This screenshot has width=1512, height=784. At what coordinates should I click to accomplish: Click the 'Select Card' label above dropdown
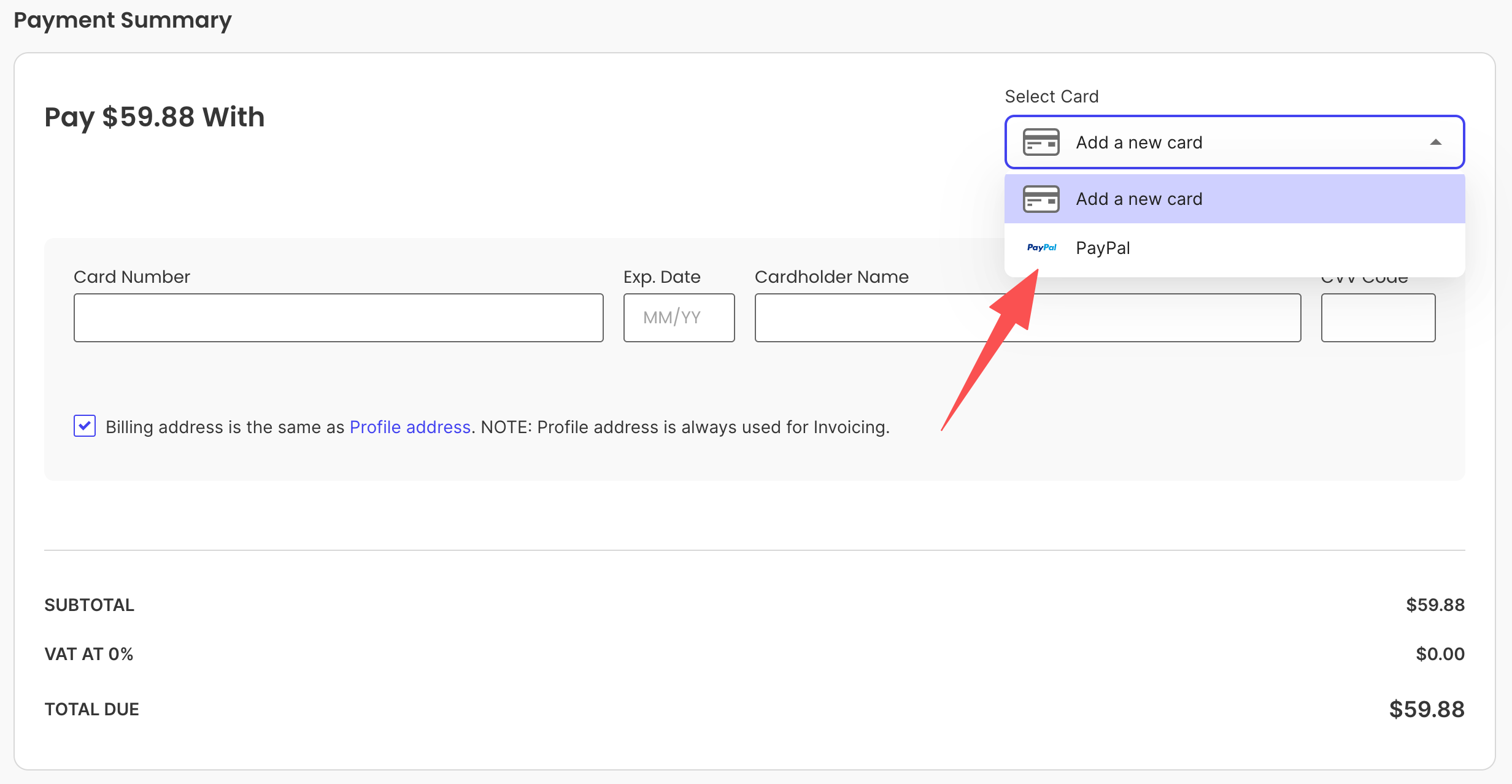(1051, 96)
